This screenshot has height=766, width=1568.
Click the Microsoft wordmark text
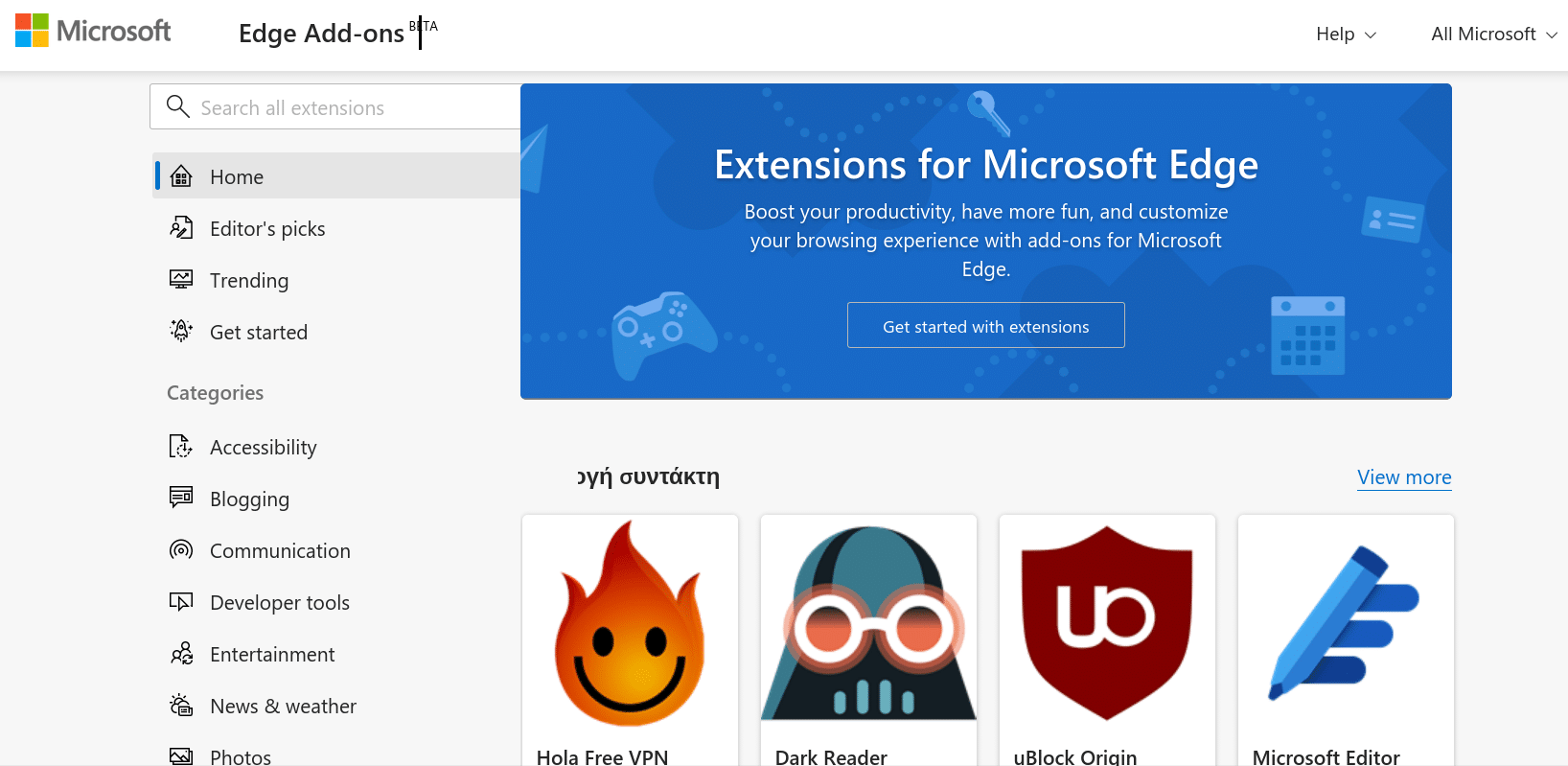tap(114, 31)
